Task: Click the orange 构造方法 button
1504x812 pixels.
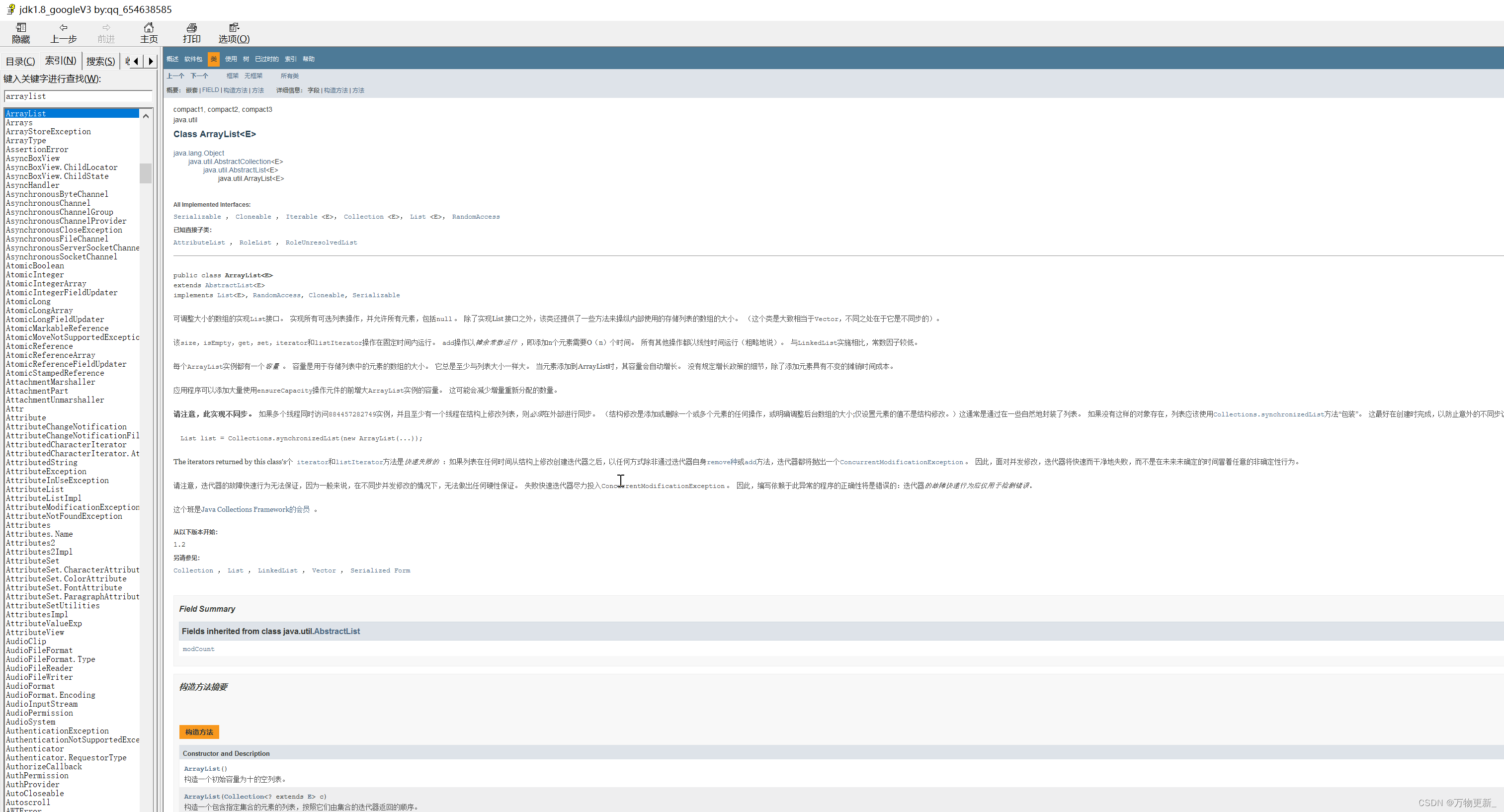Action: coord(199,732)
